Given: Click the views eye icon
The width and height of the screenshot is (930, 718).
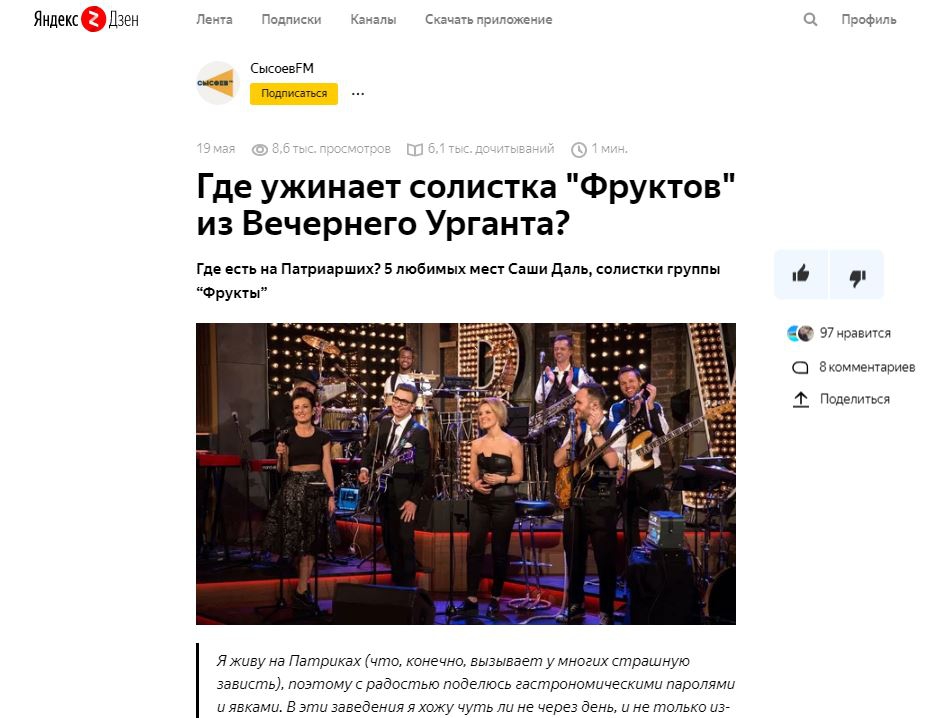Looking at the screenshot, I should (x=260, y=149).
